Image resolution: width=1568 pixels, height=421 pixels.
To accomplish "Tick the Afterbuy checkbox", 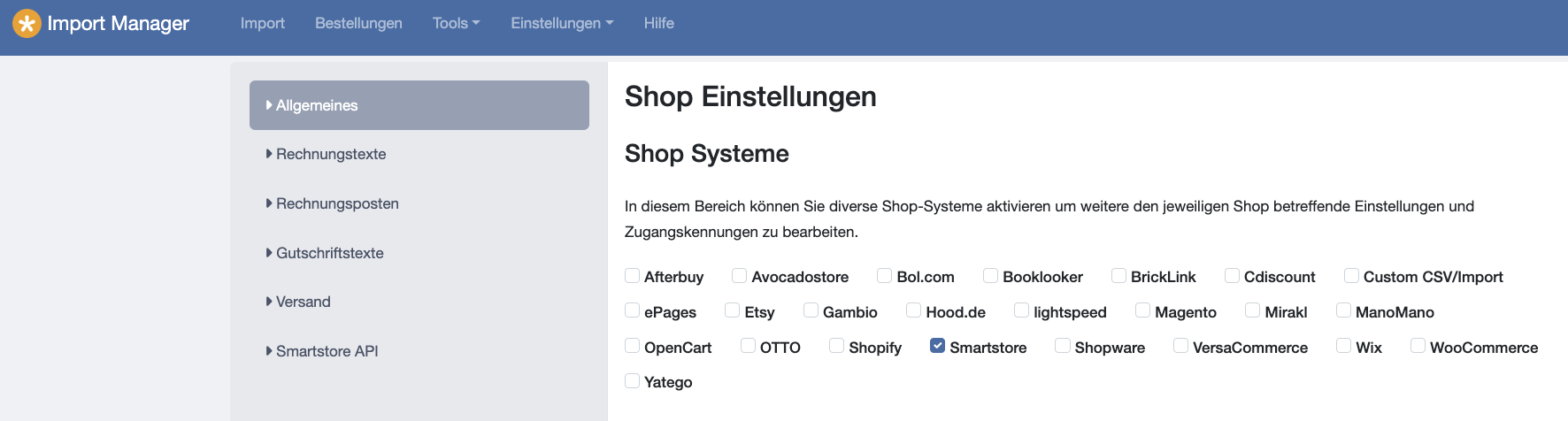I will point(632,276).
